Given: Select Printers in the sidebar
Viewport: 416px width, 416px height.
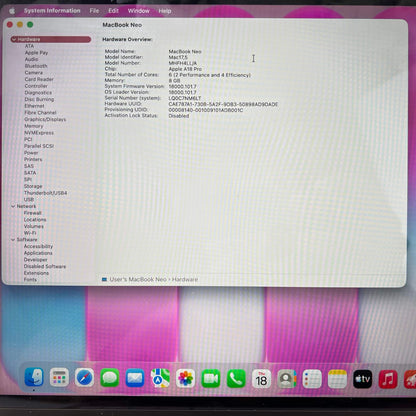Looking at the screenshot, I should click(33, 159).
